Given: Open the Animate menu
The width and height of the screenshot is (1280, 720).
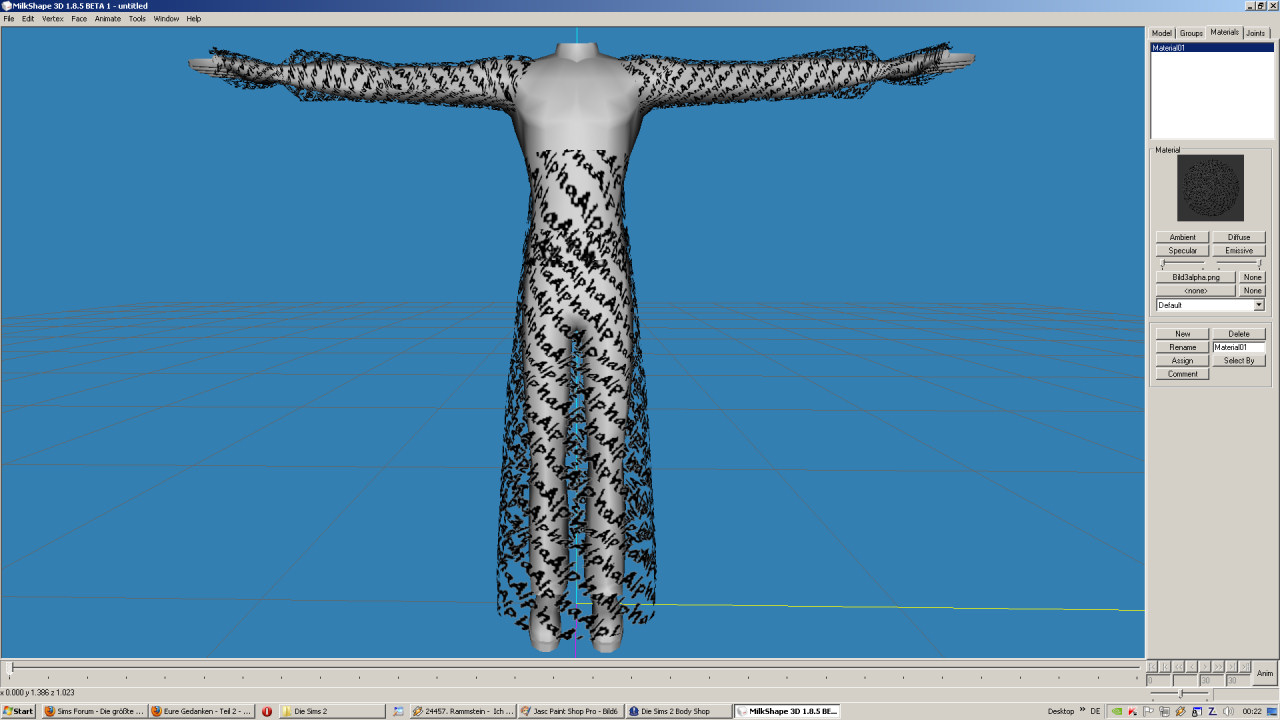Looking at the screenshot, I should pyautogui.click(x=108, y=19).
